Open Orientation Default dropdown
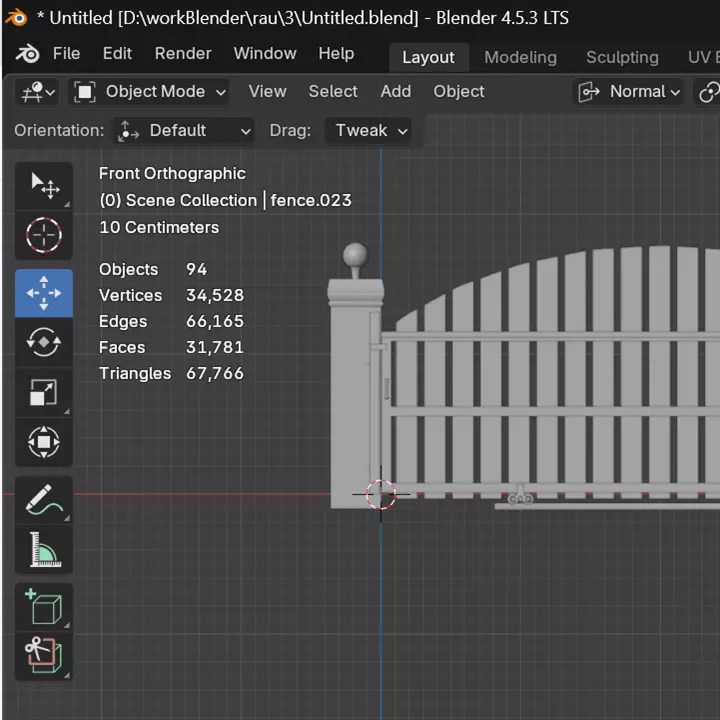720x720 pixels. point(184,131)
